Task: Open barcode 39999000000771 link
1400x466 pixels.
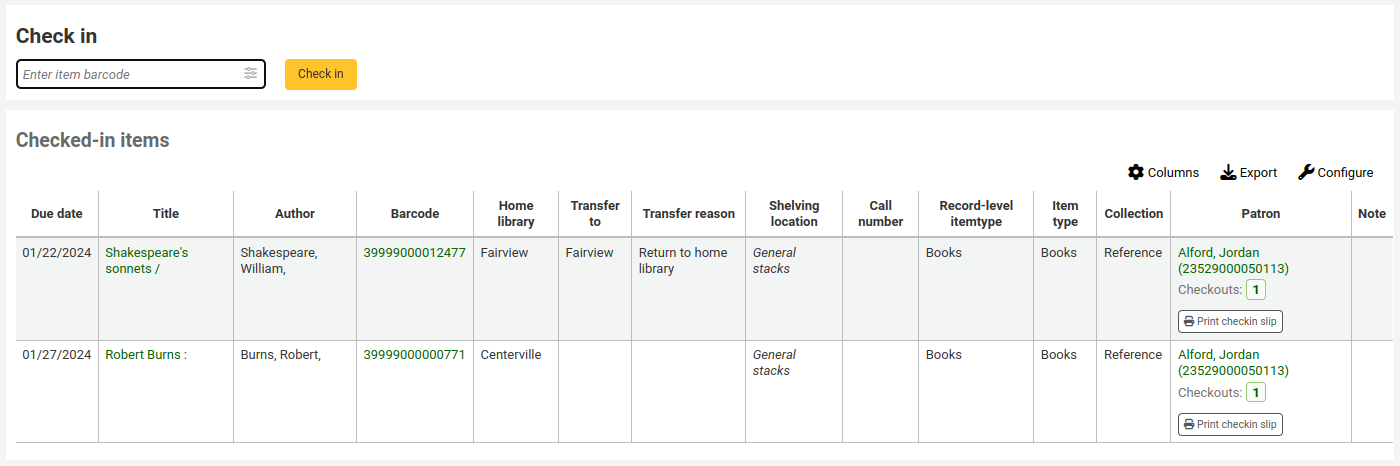Action: tap(414, 355)
